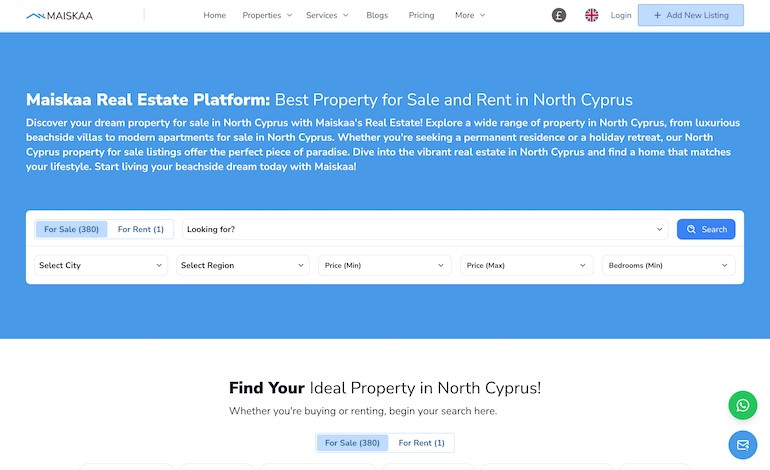Select lower For Sale (380) tab below heading
This screenshot has height=470, width=770.
pos(352,443)
